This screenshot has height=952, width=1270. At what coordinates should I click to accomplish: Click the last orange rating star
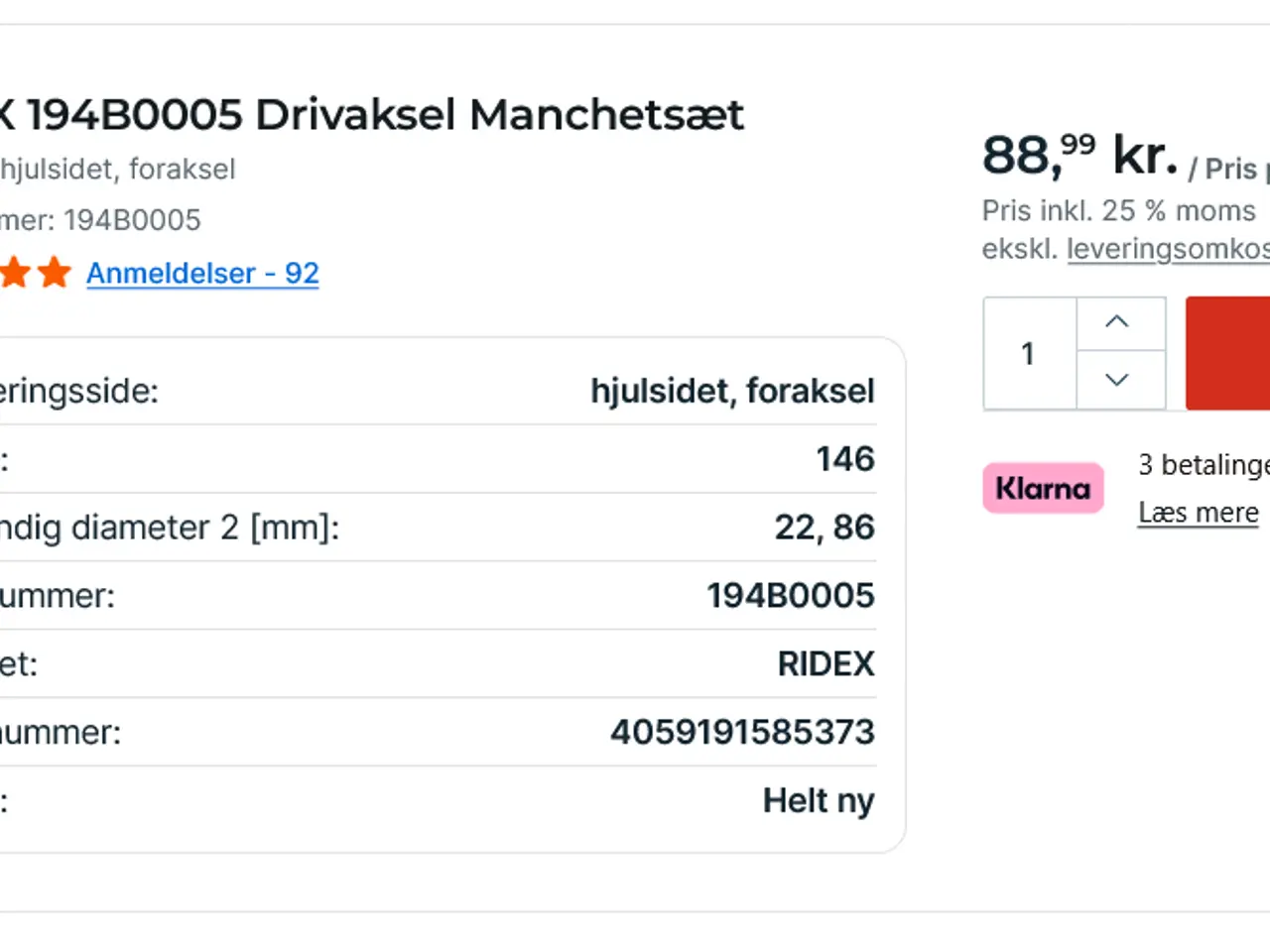click(55, 272)
